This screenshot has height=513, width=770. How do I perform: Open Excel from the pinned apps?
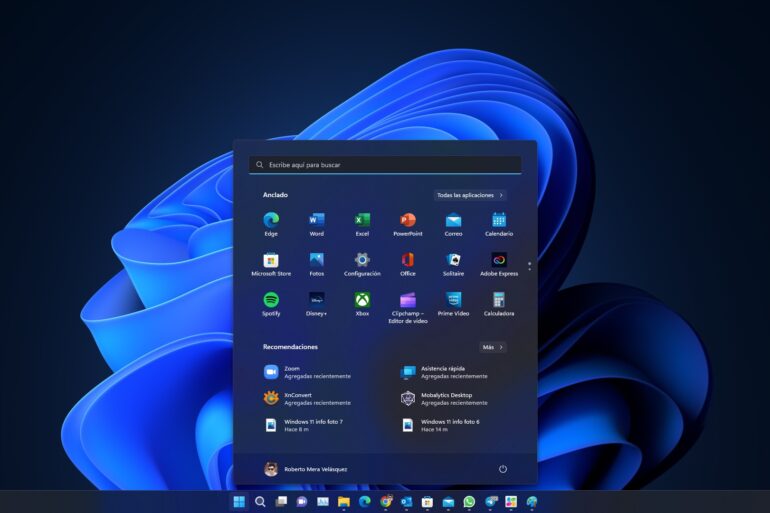[x=362, y=224]
